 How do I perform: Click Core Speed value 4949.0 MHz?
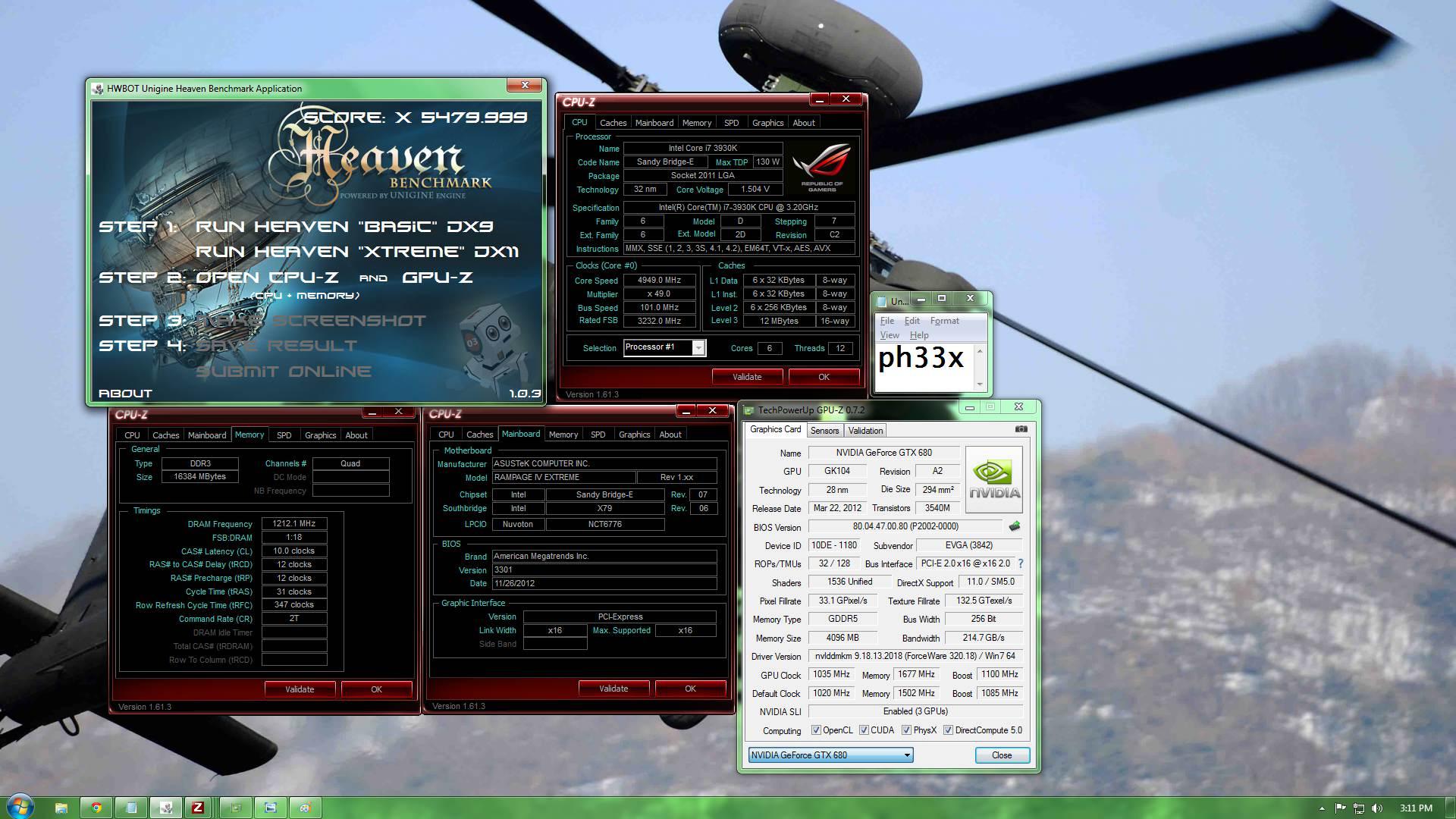click(659, 280)
